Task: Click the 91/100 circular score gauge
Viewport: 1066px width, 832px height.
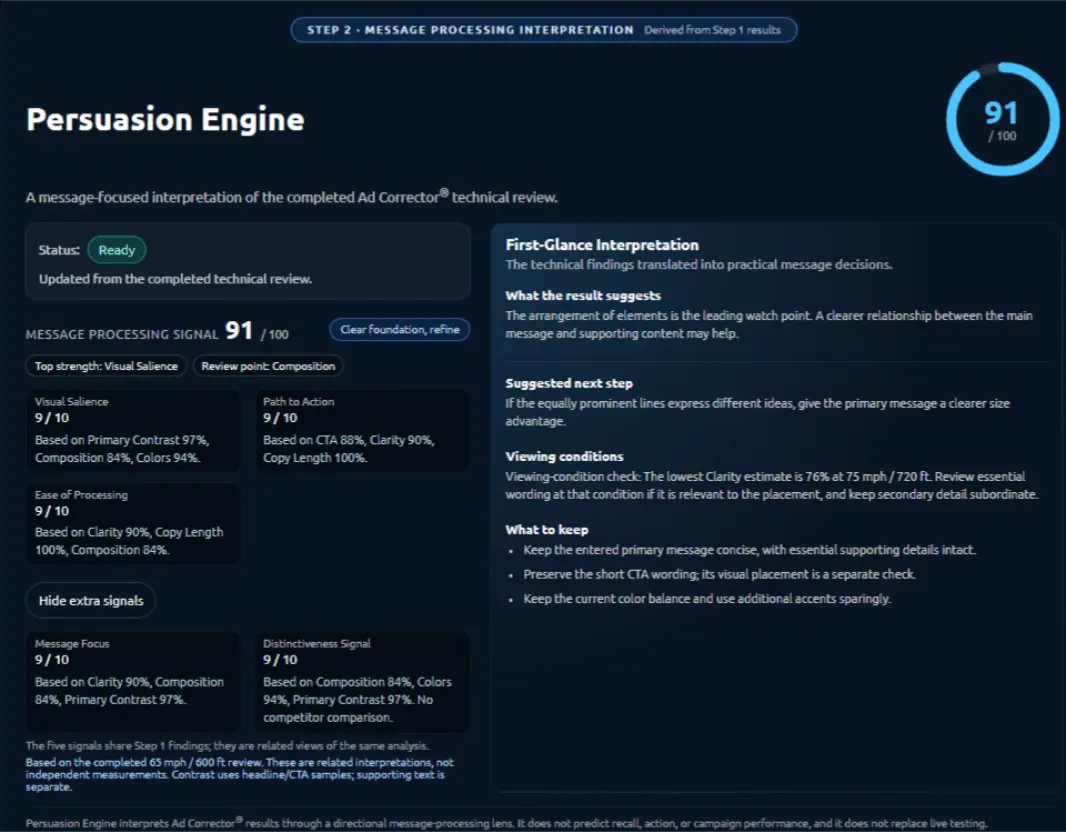Action: pos(1002,120)
